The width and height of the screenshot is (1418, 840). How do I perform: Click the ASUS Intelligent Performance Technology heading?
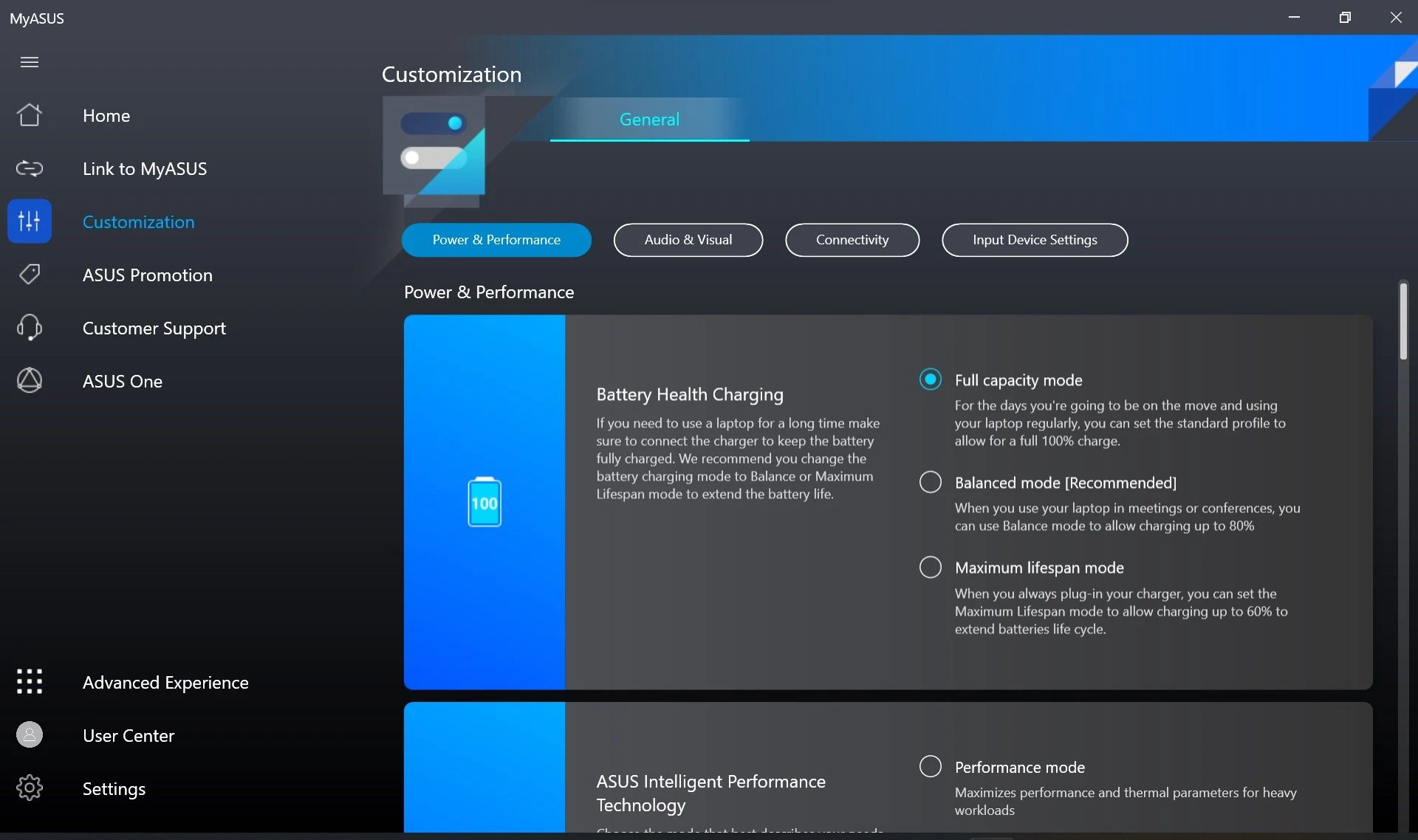tap(711, 793)
